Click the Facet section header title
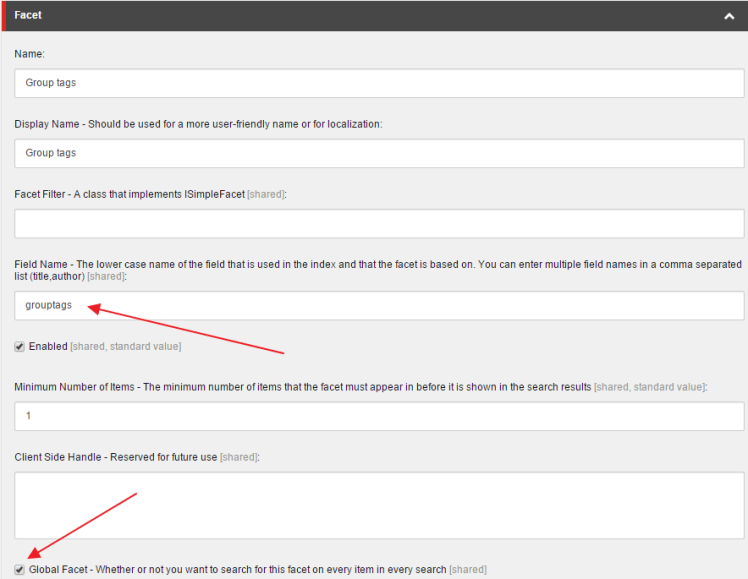Viewport: 748px width, 579px height. tap(28, 16)
